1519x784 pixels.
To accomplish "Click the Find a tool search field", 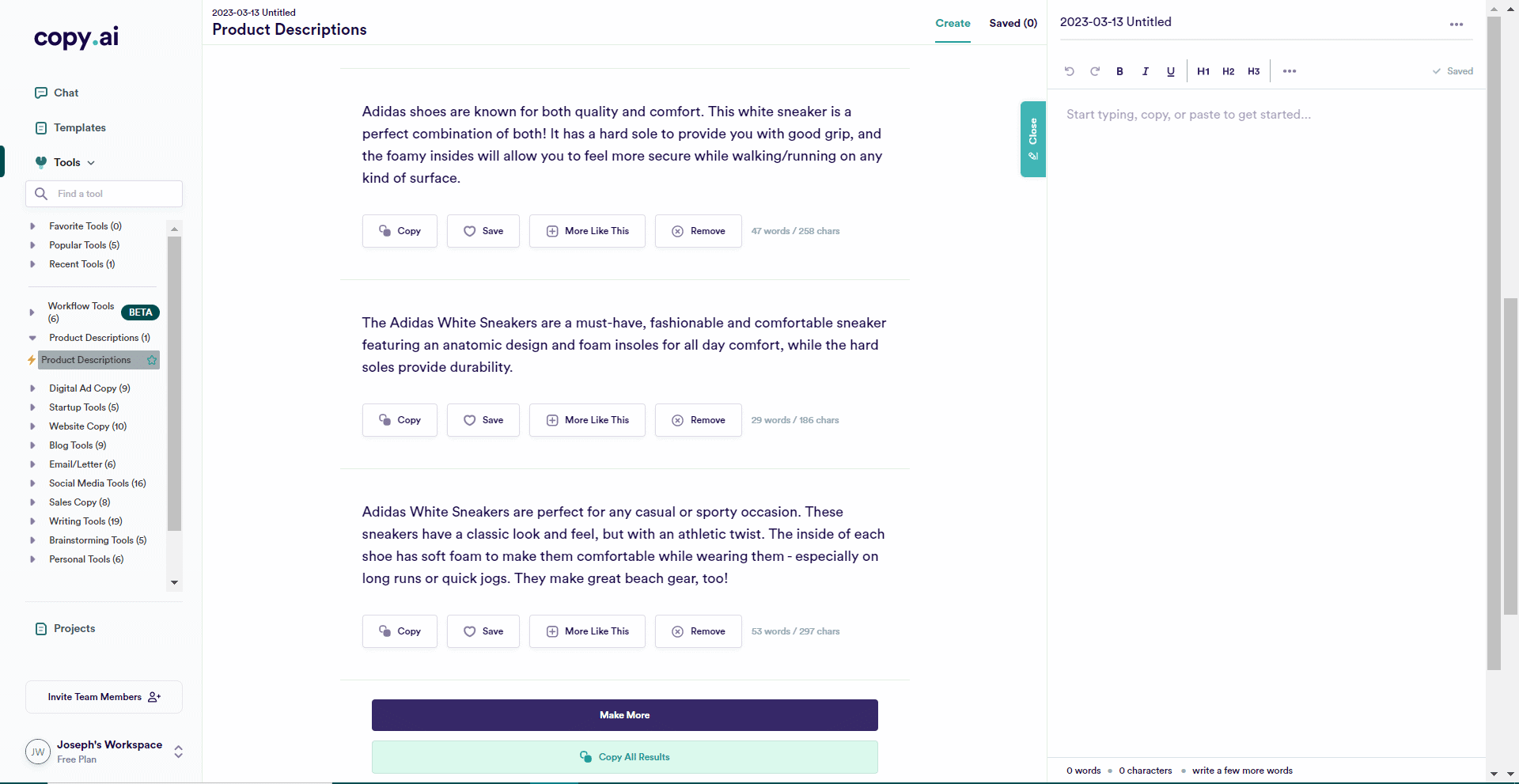I will 104,194.
